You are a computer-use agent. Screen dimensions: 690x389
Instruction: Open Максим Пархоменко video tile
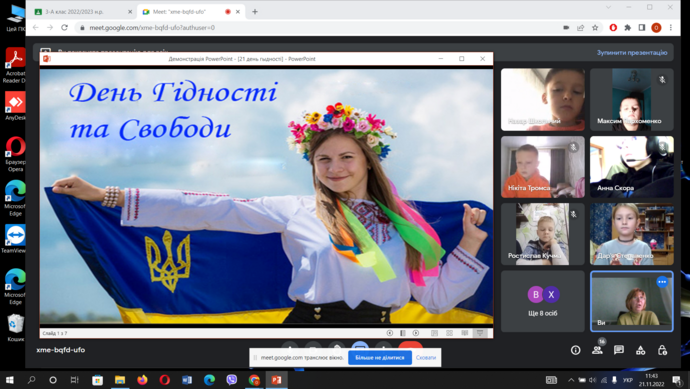(x=631, y=99)
